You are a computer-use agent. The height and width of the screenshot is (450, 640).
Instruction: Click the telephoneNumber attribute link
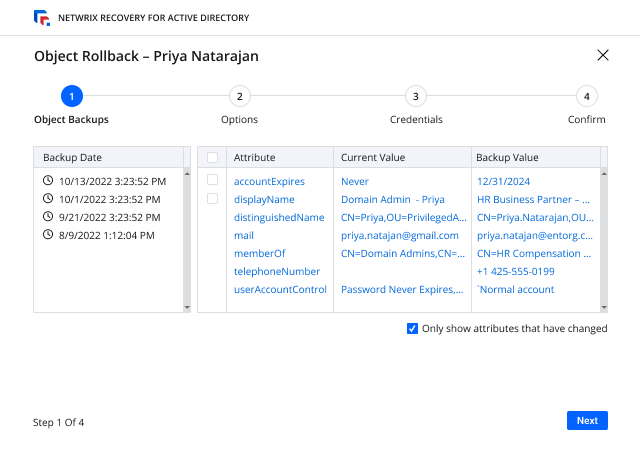[277, 271]
